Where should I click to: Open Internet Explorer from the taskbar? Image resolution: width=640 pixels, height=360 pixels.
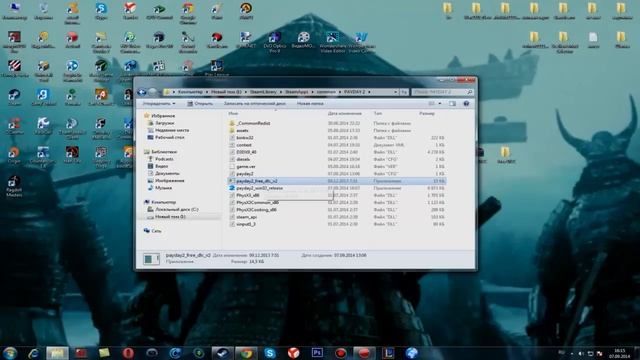point(33,353)
